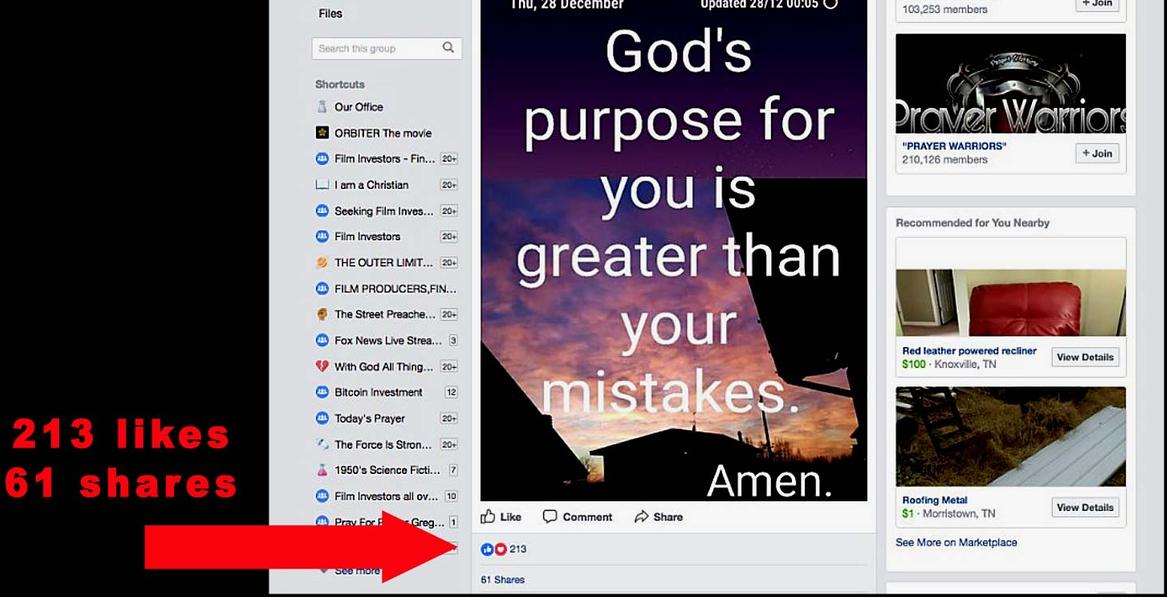Screen dimensions: 1167x597
Task: Open the 61 Shares link
Action: click(502, 580)
